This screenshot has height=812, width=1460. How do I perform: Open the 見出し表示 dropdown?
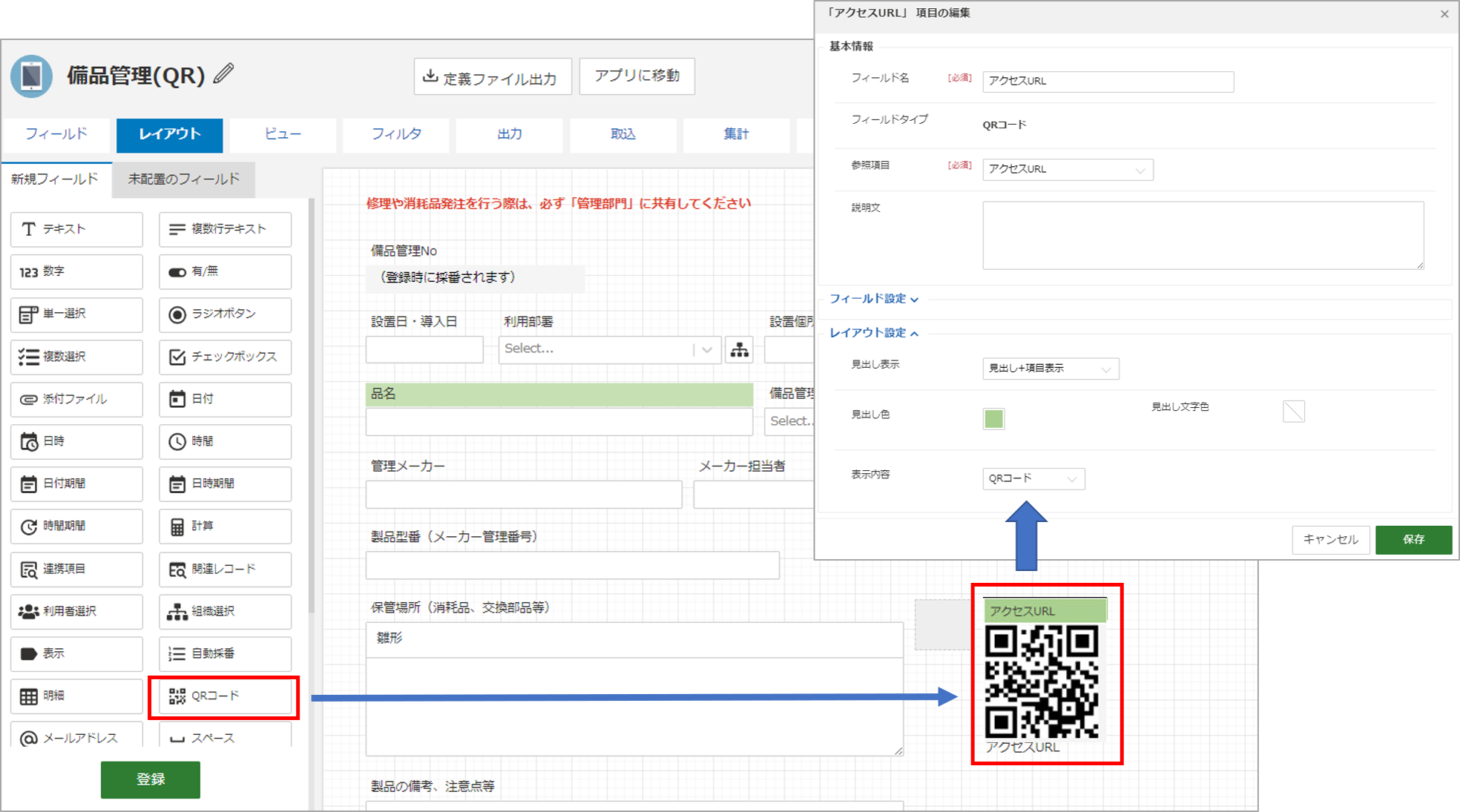pyautogui.click(x=1050, y=369)
